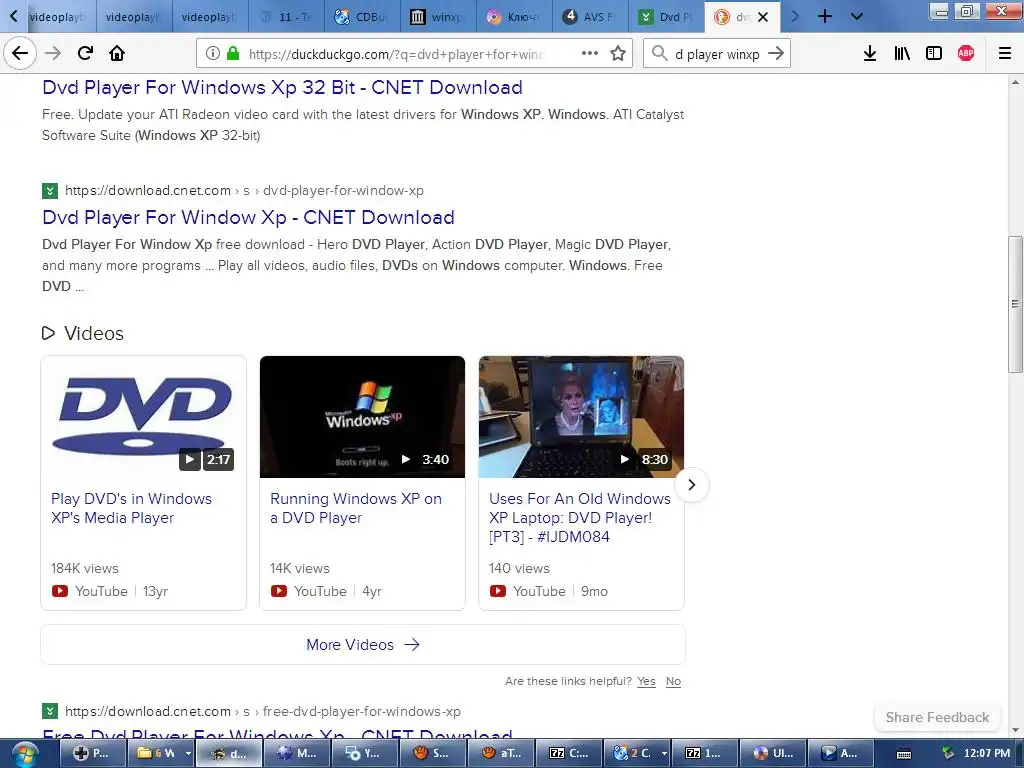
Task: Click the green padlock security icon
Action: [232, 54]
